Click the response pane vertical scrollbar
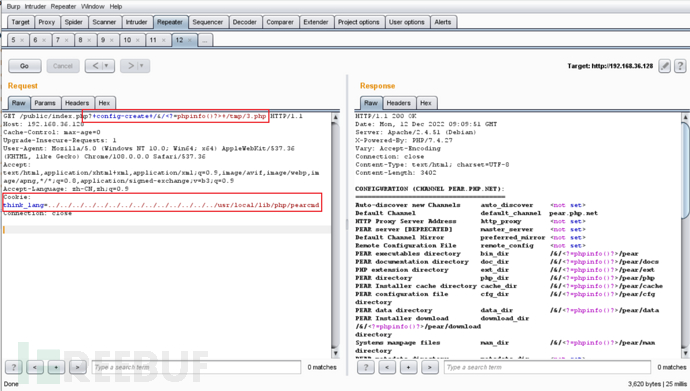The image size is (690, 391). (685, 235)
